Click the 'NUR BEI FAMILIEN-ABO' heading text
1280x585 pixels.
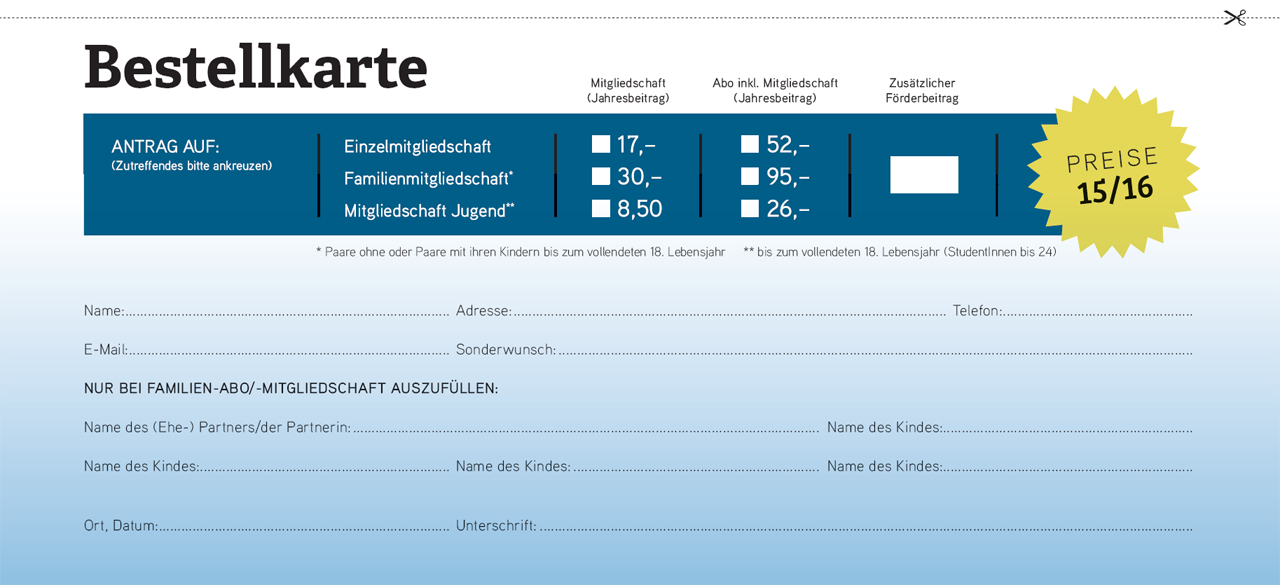291,388
